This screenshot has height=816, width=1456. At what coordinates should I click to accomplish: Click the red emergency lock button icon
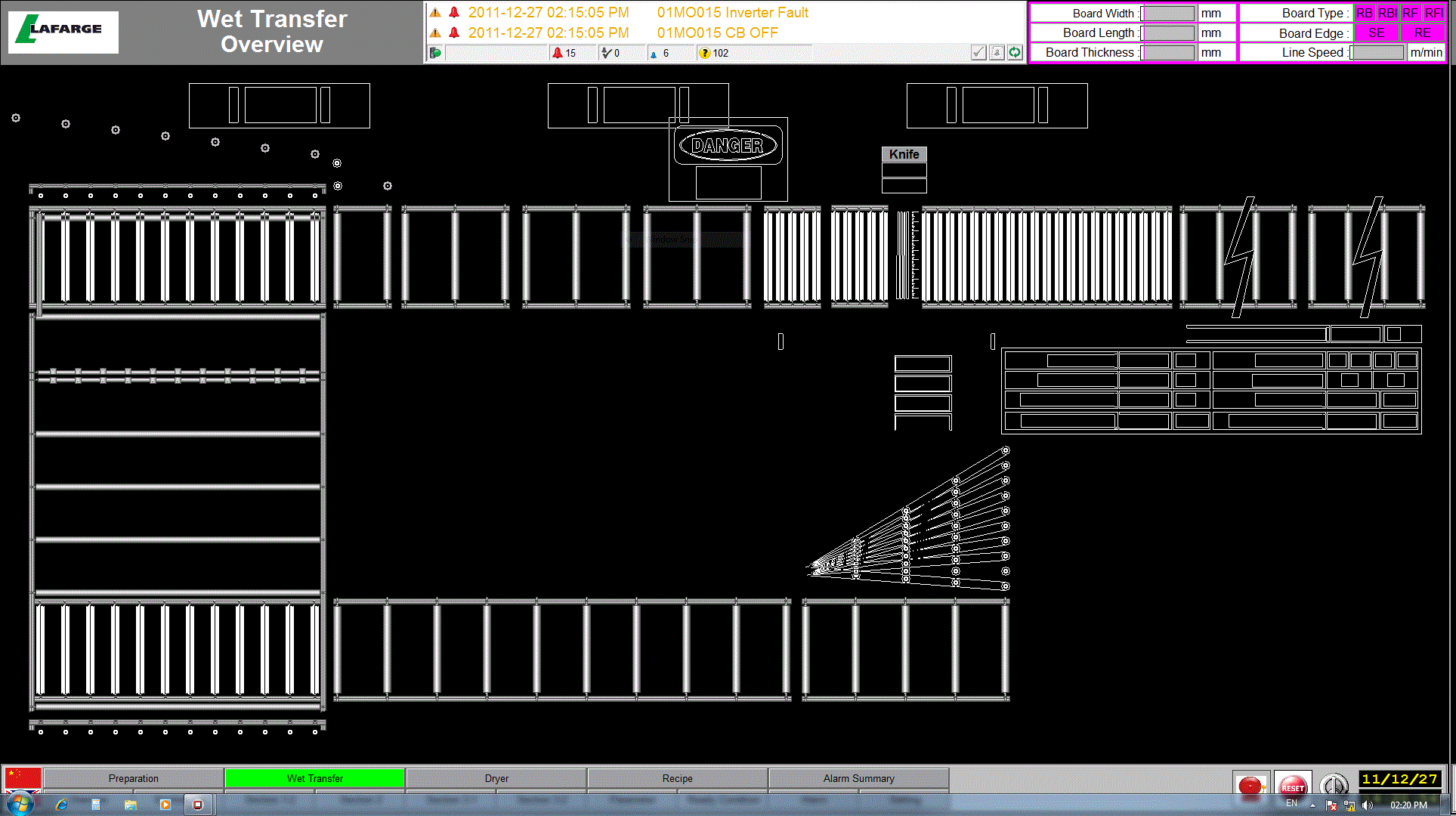coord(1250,785)
